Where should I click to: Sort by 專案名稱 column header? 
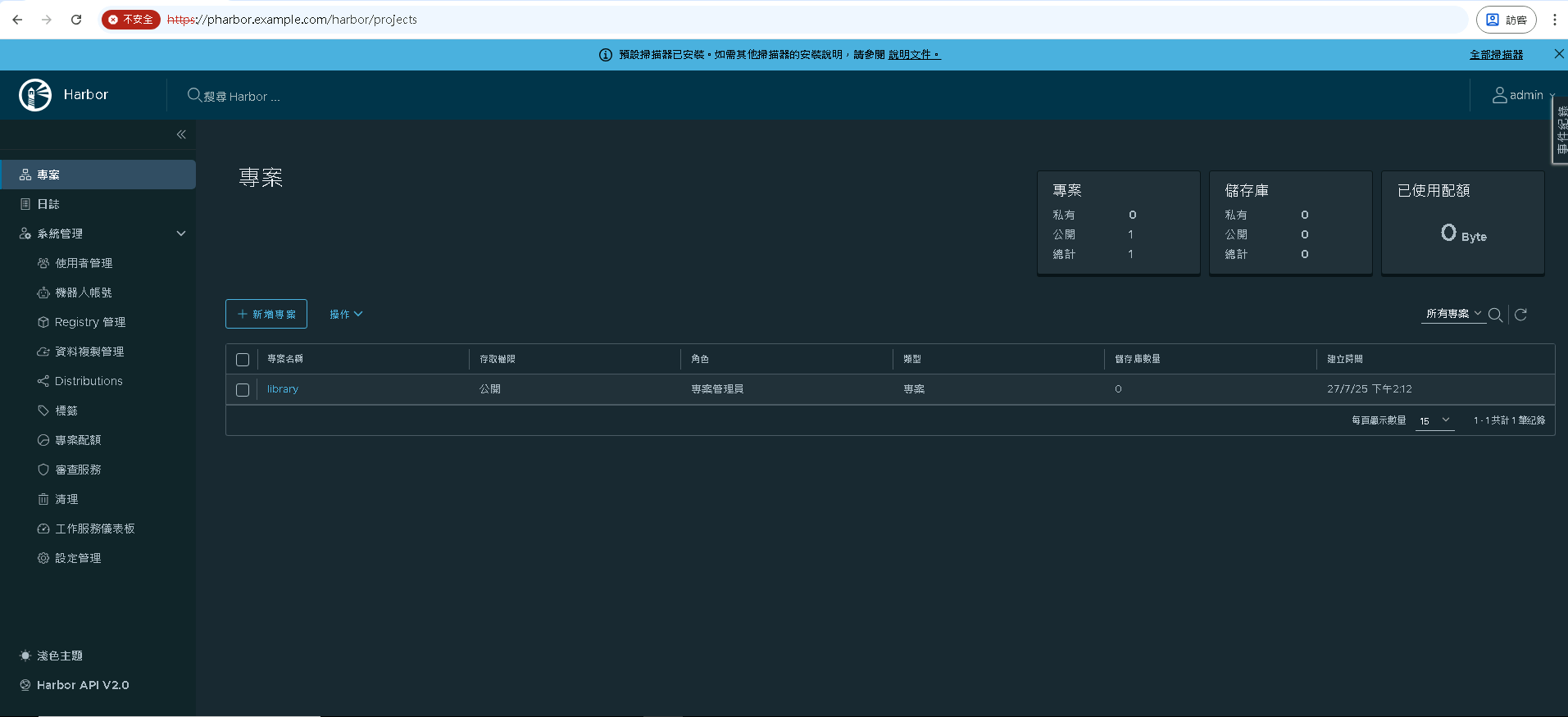285,359
